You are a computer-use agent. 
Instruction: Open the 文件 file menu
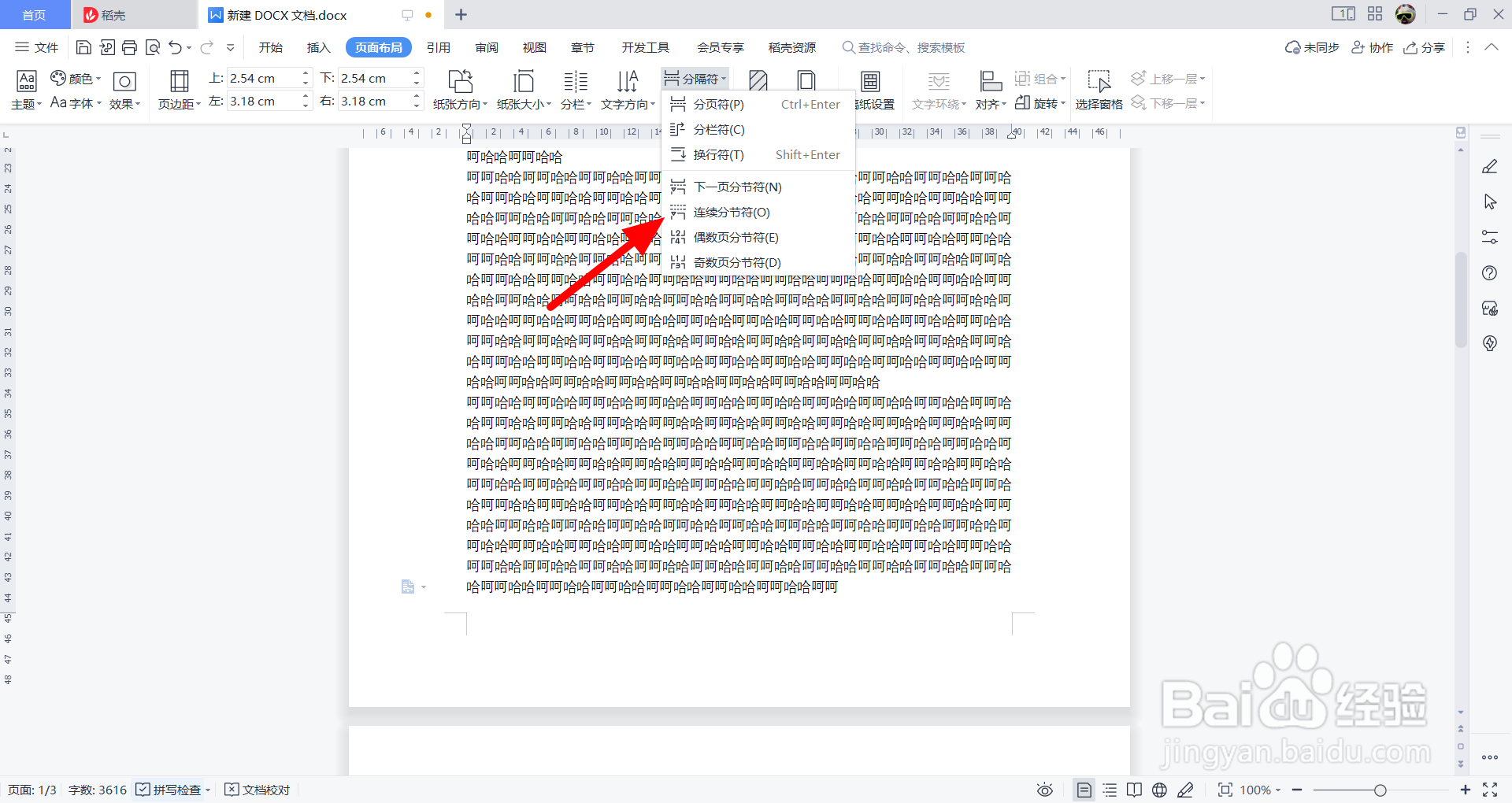[37, 48]
